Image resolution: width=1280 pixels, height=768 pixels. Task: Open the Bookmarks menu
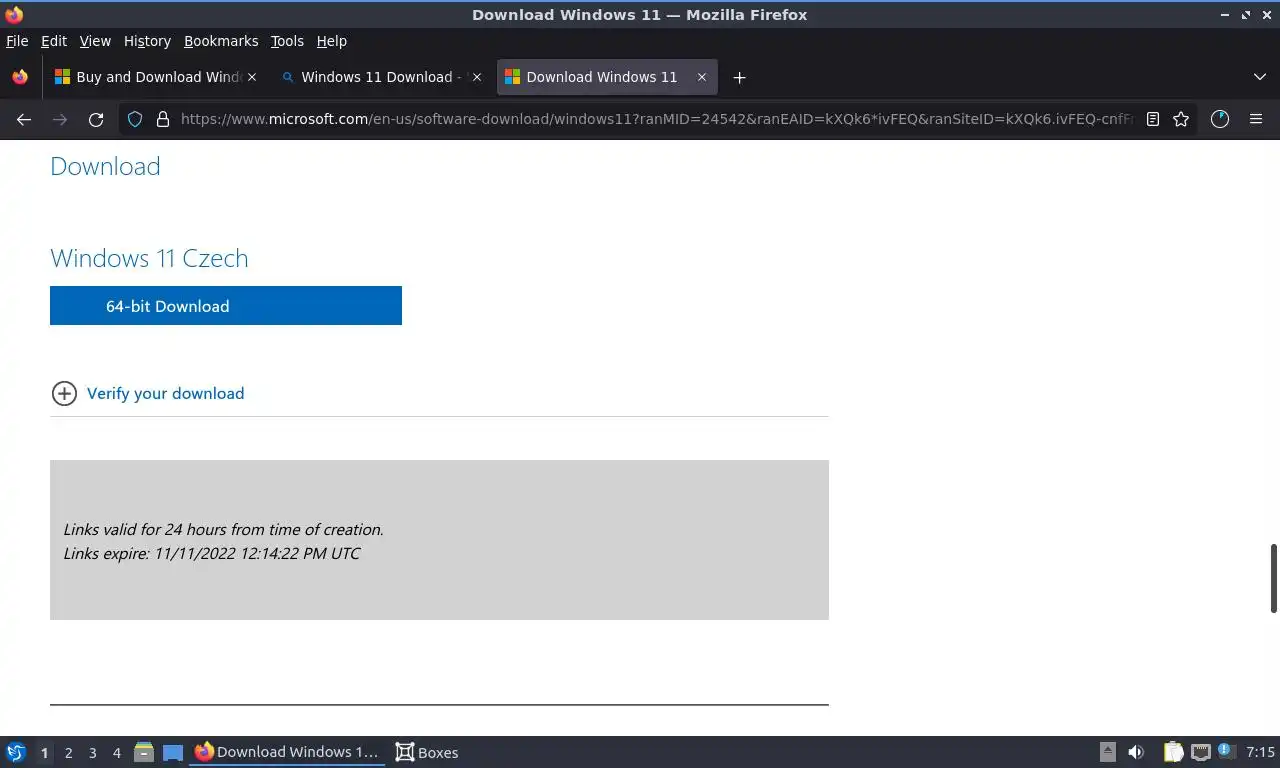coord(221,41)
